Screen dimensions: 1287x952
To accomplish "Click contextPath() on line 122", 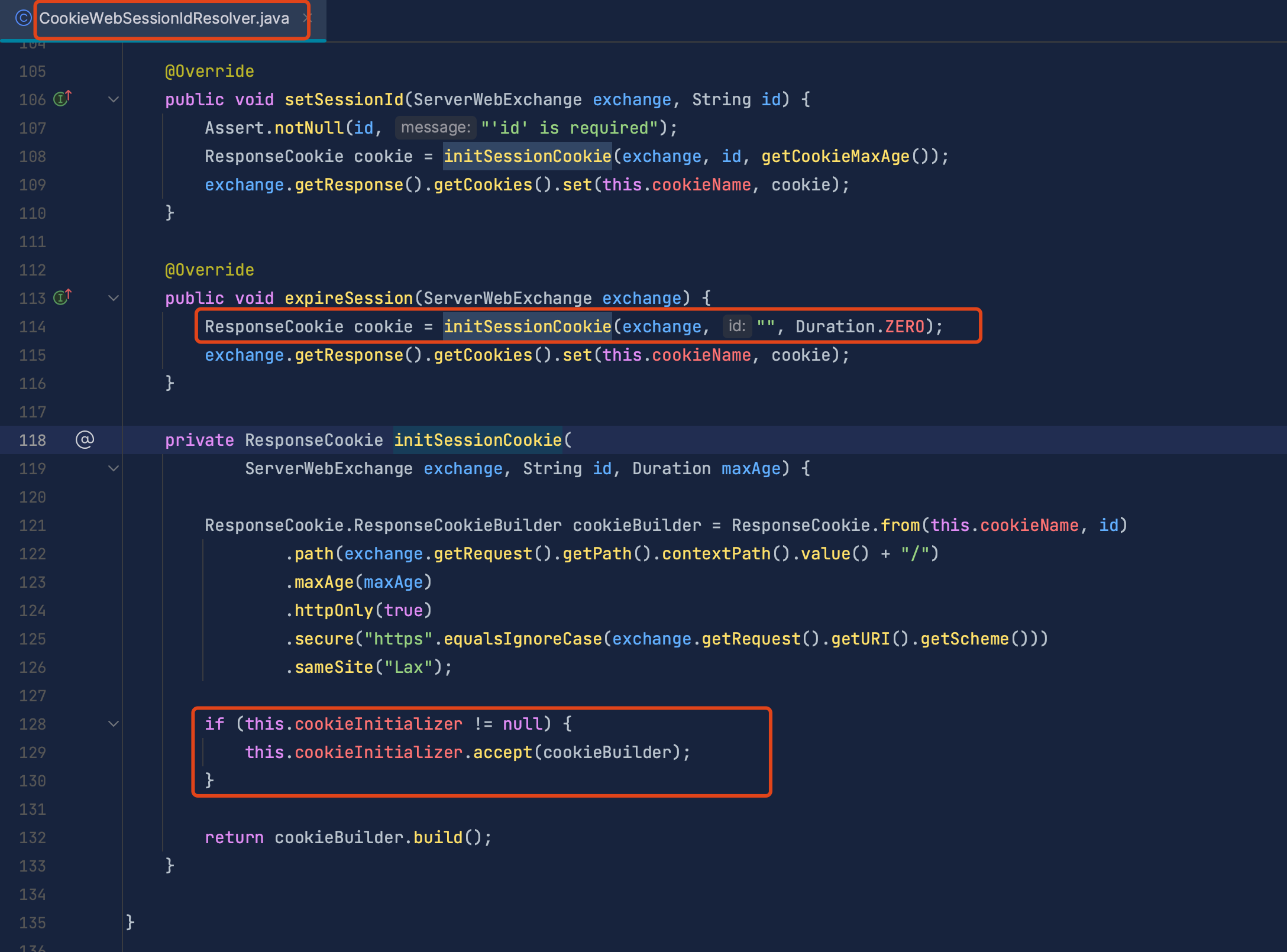I will 726,553.
